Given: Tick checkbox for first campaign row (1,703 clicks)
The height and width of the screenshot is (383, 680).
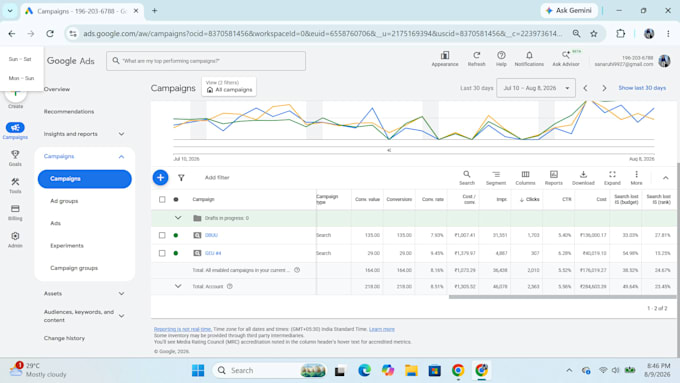Looking at the screenshot, I should click(162, 235).
